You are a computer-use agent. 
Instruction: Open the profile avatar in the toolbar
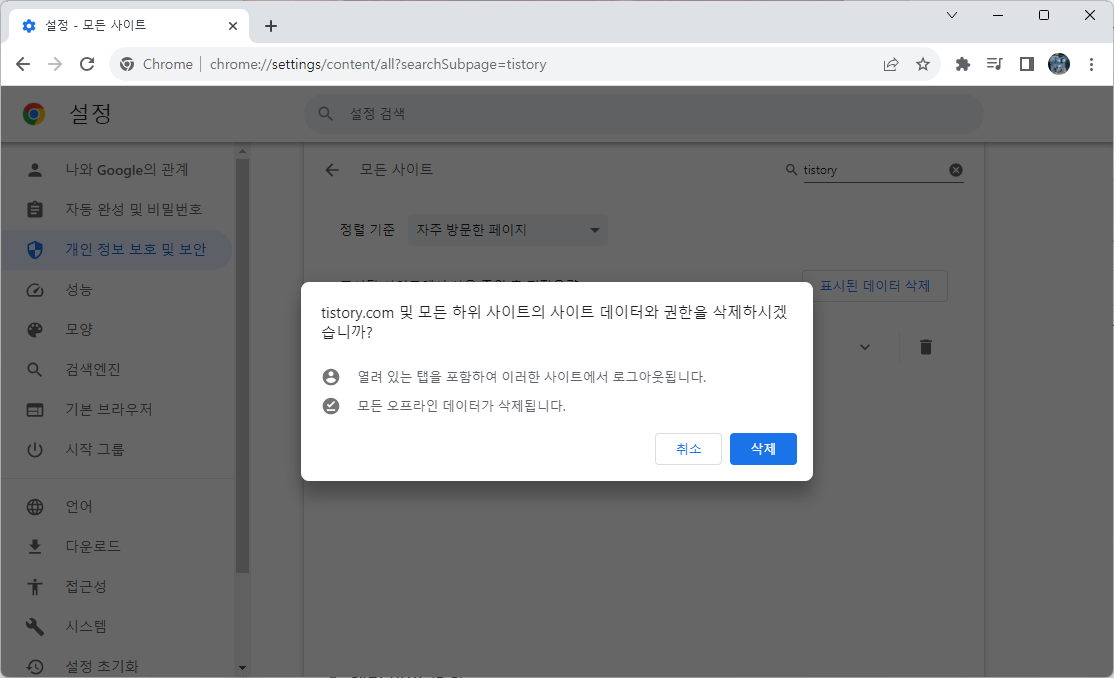click(1059, 64)
